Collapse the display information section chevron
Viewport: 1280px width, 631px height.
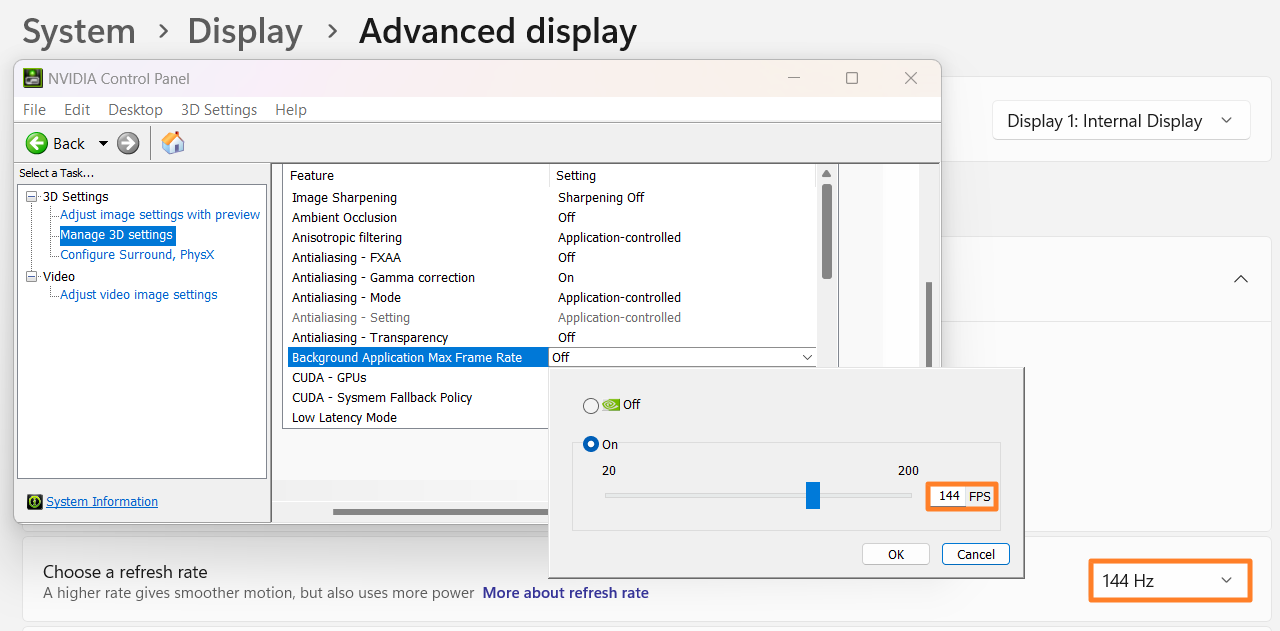[x=1241, y=279]
